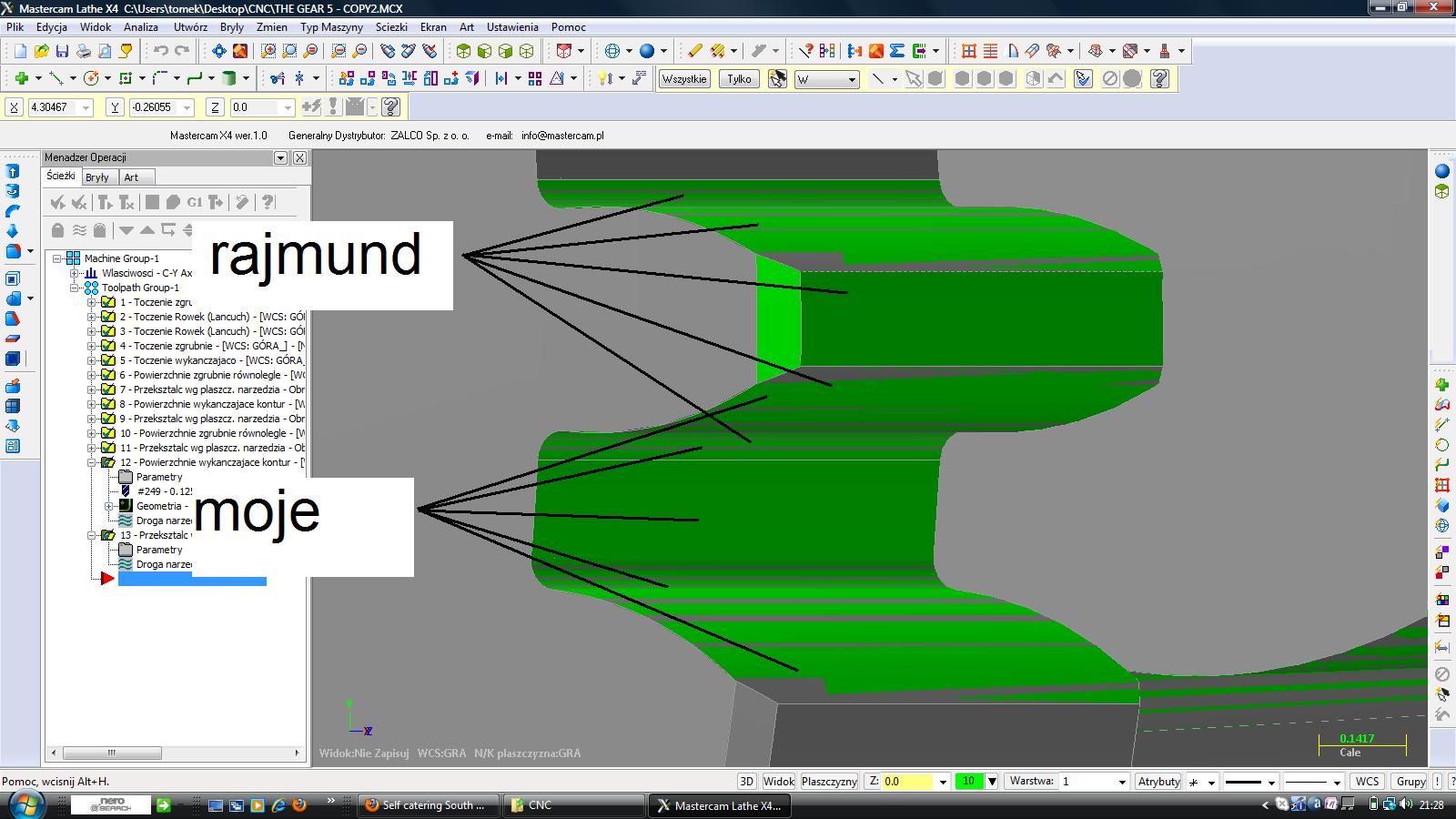The height and width of the screenshot is (819, 1456).
Task: Save the file with the floppy icon
Action: pos(62,51)
